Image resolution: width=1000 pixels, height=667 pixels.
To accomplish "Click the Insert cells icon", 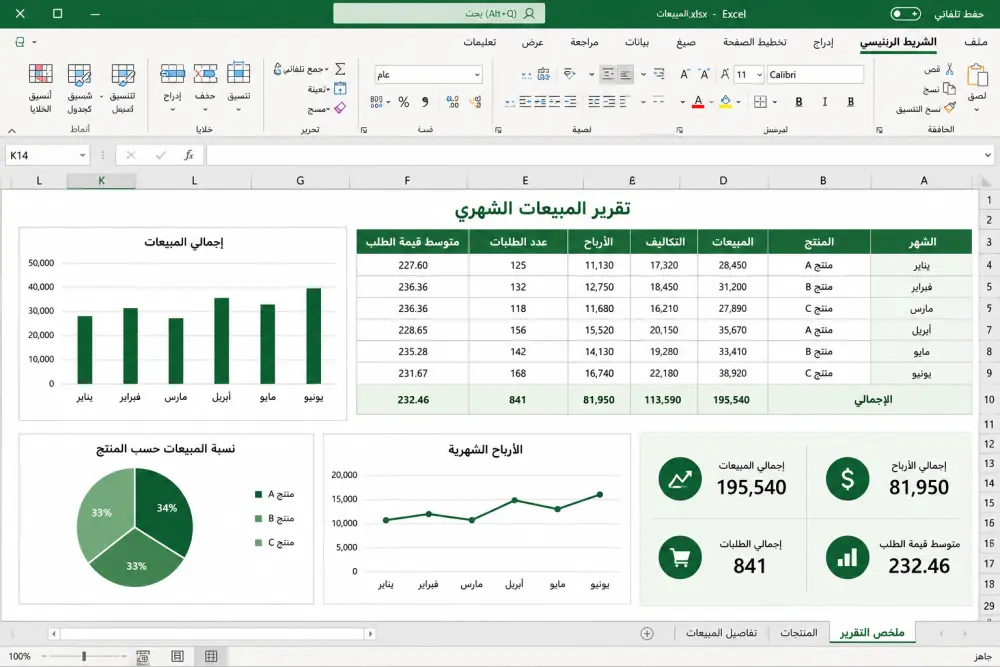I will 172,74.
